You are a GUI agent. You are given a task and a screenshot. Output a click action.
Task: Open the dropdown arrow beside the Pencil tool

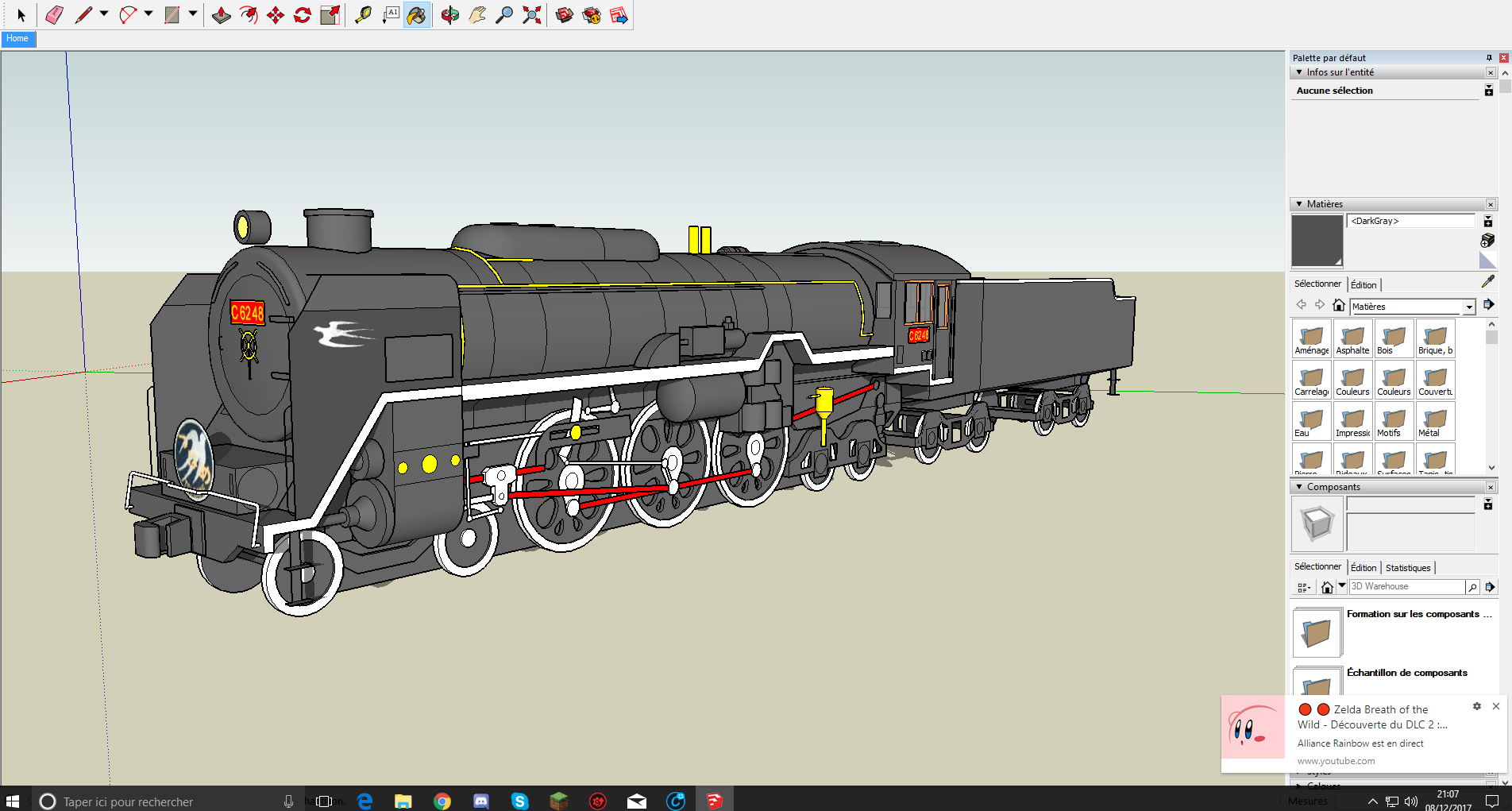click(104, 14)
